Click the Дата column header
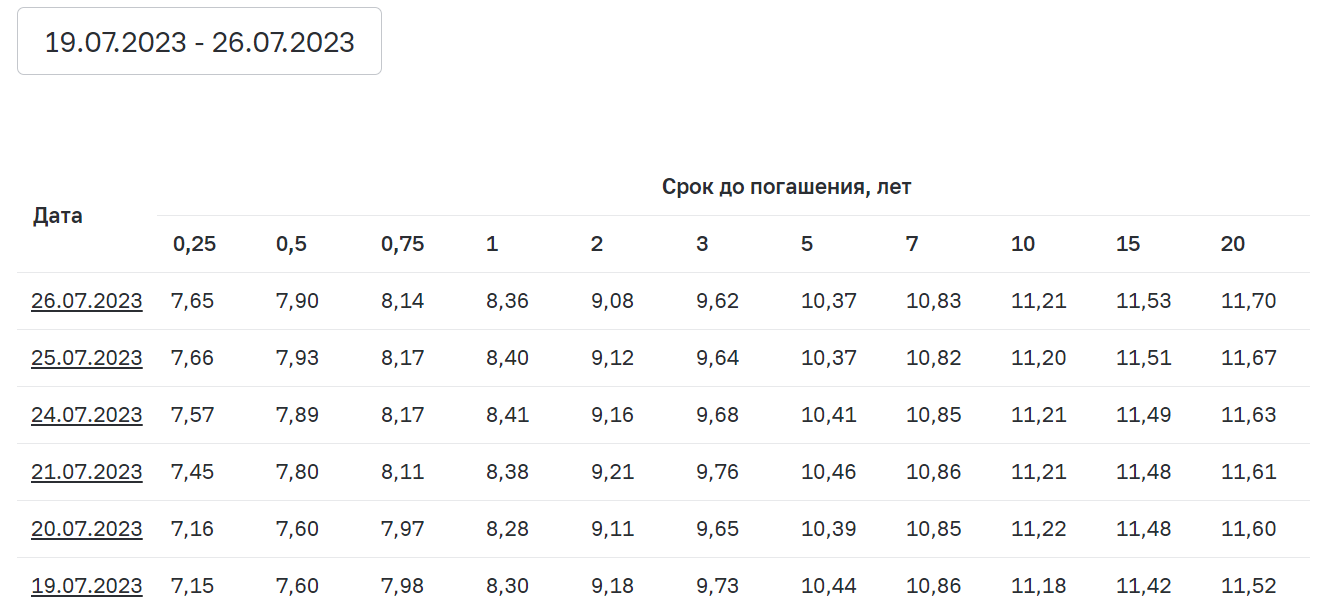The height and width of the screenshot is (614, 1320). 58,215
